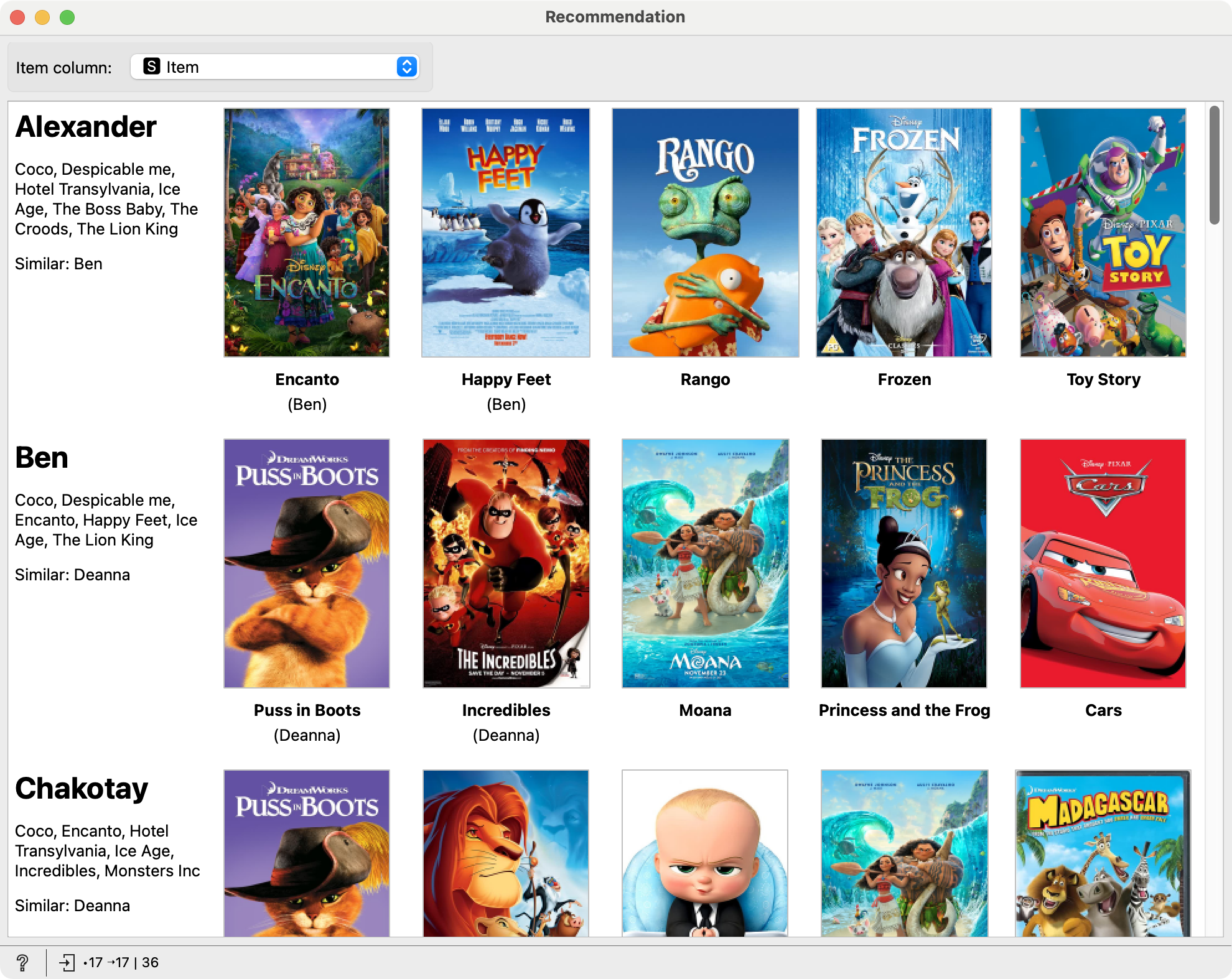Click the Frozen title caption
This screenshot has height=979, width=1232.
(x=904, y=379)
